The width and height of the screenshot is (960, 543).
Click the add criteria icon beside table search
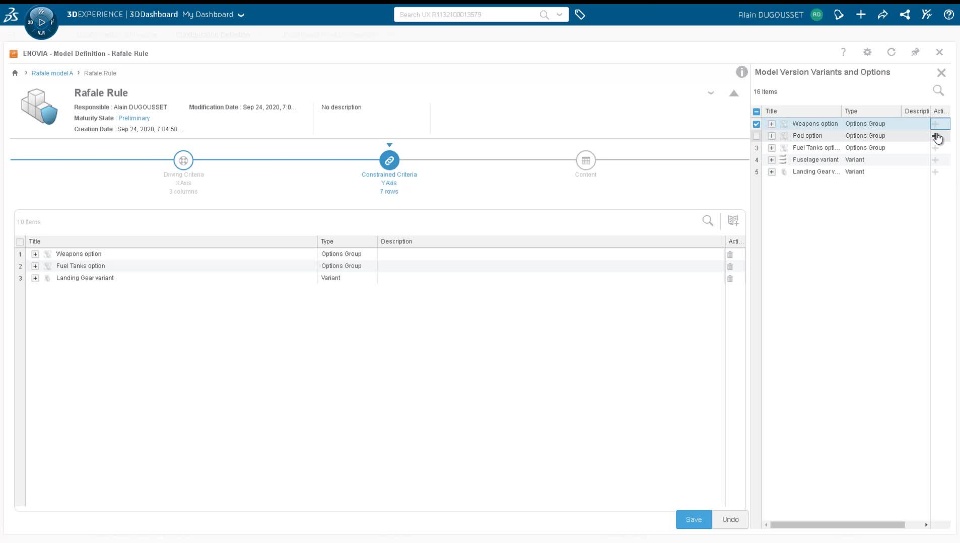click(x=733, y=220)
